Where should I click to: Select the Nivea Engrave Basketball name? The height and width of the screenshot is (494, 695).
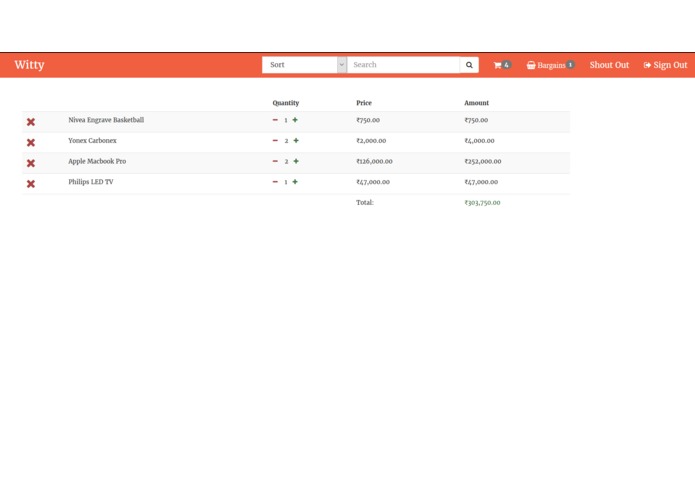point(106,120)
